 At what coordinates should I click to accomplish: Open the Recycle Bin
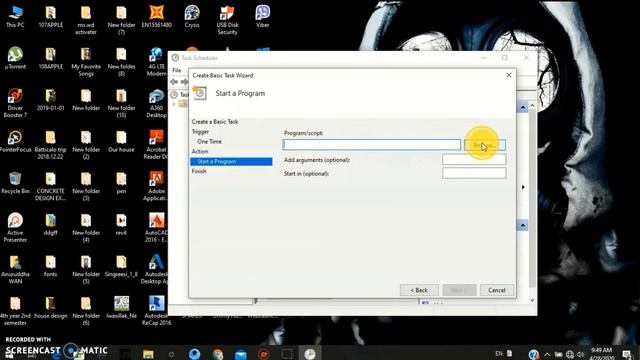(x=15, y=182)
